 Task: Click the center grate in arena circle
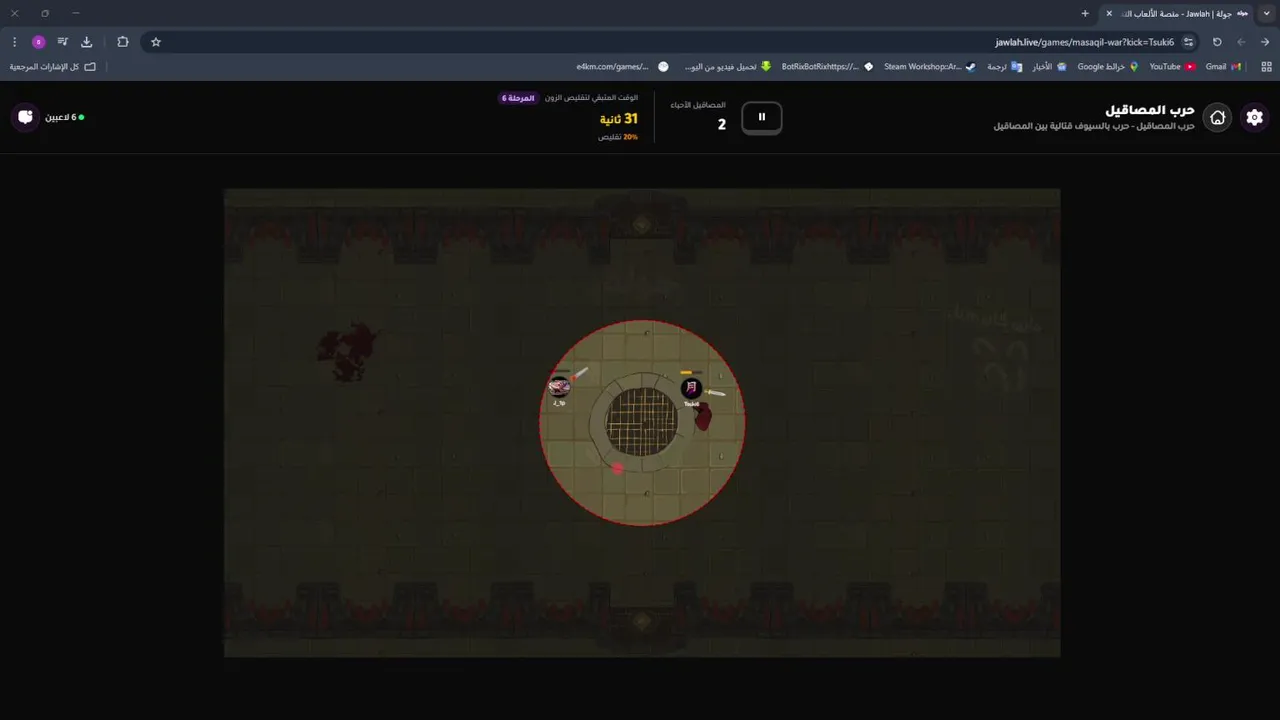tap(642, 421)
